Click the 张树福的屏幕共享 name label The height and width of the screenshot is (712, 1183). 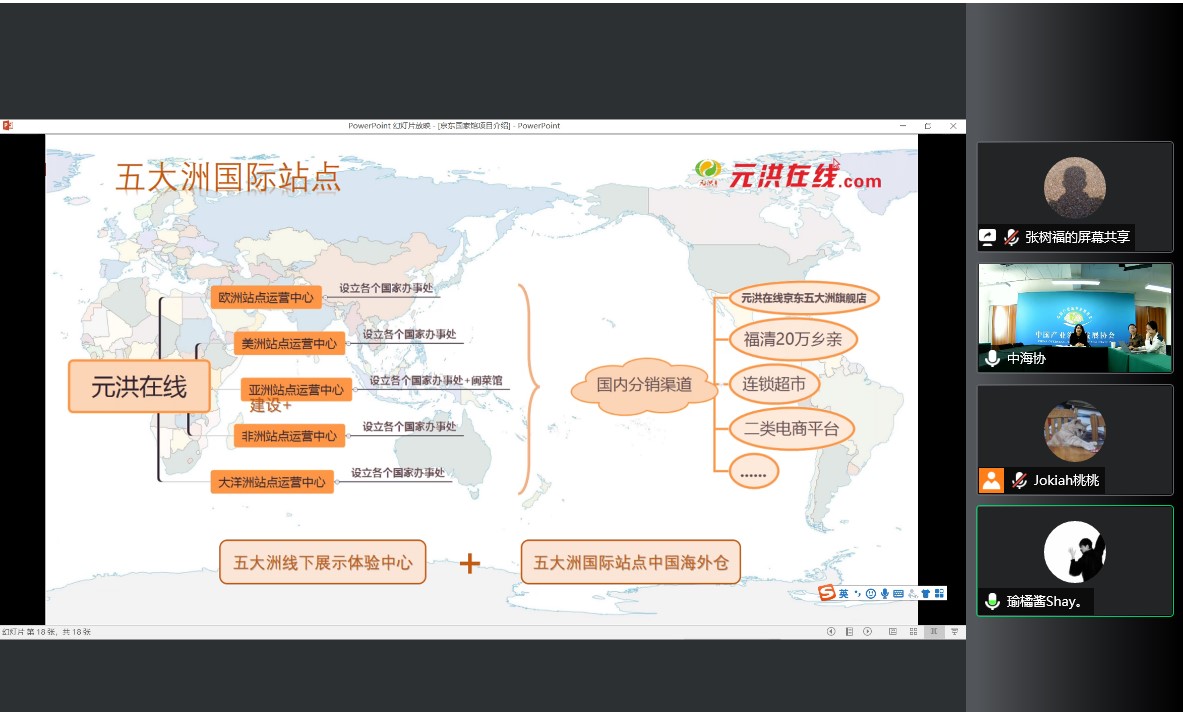click(1077, 238)
